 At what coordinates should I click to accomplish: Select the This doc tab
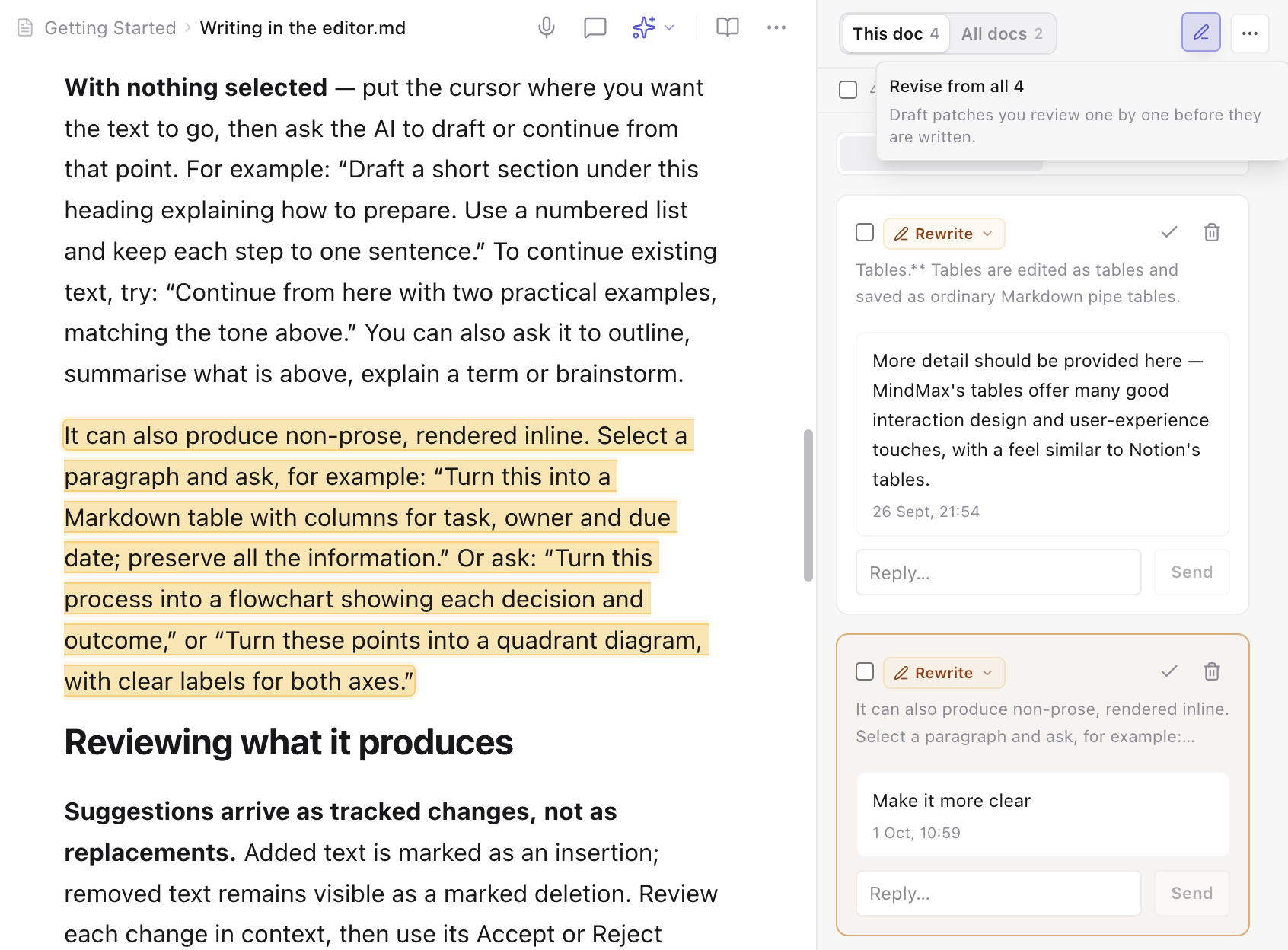click(896, 34)
